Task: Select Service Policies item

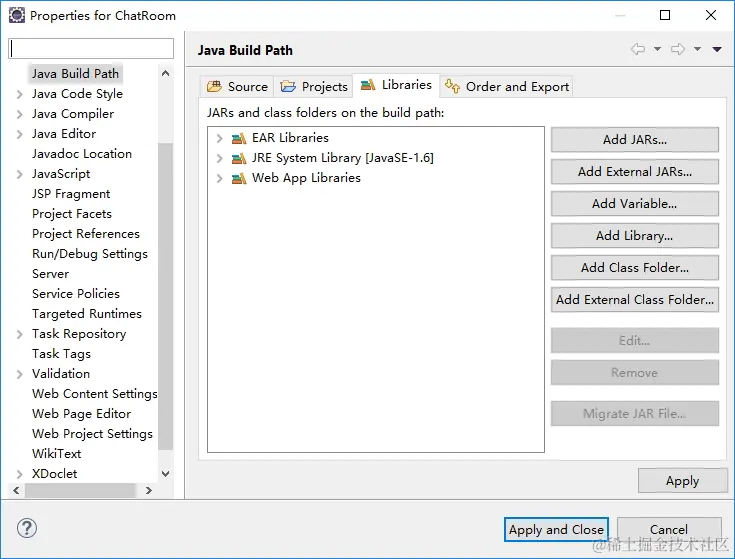Action: tap(76, 294)
